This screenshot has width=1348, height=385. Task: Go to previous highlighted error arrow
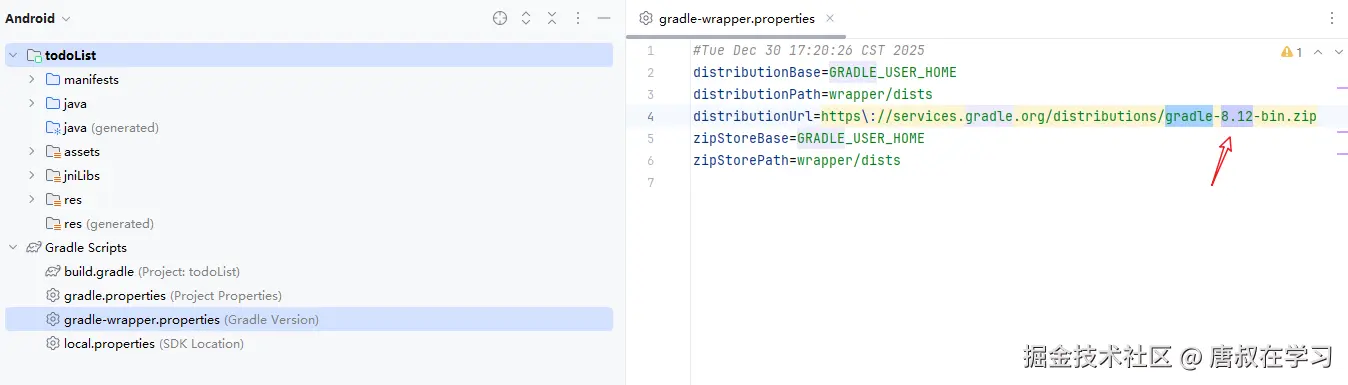(x=1317, y=52)
